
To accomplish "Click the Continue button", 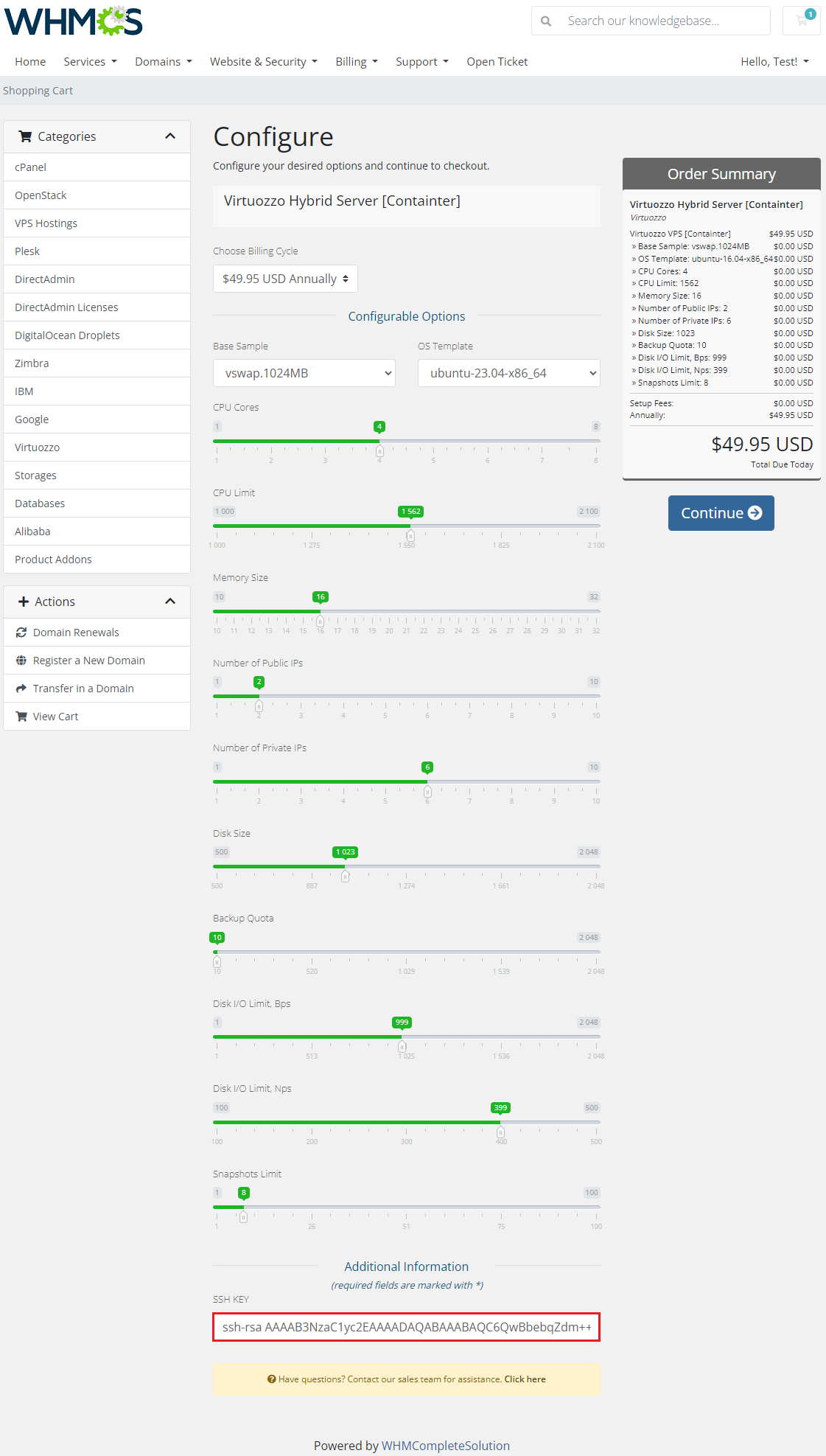I will (721, 513).
